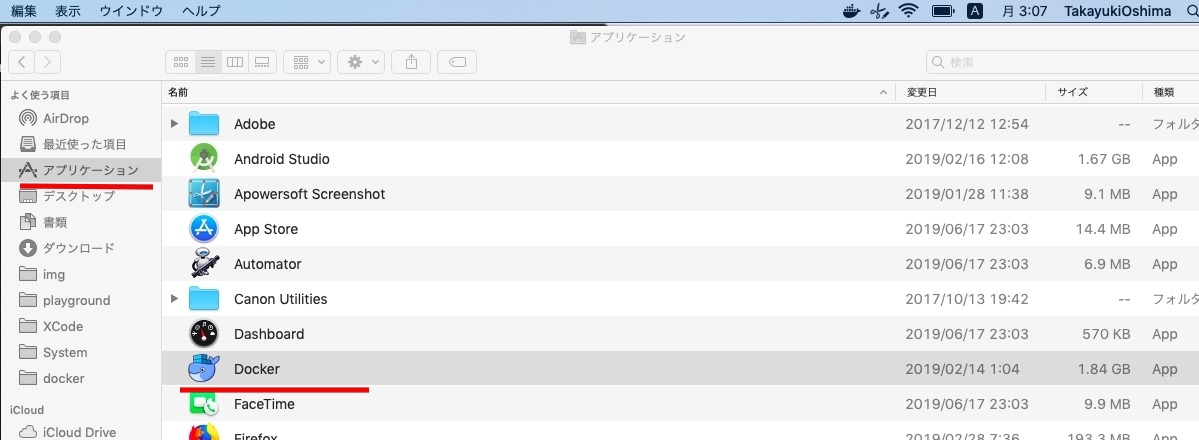The height and width of the screenshot is (440, 1199).
Task: Open the 表示 menu
Action: (69, 11)
